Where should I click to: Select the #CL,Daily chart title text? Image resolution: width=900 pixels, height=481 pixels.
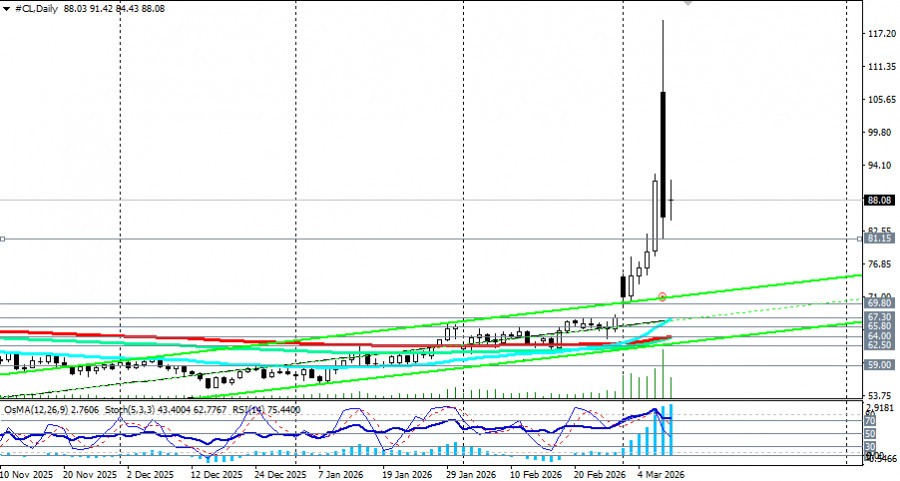[x=36, y=9]
